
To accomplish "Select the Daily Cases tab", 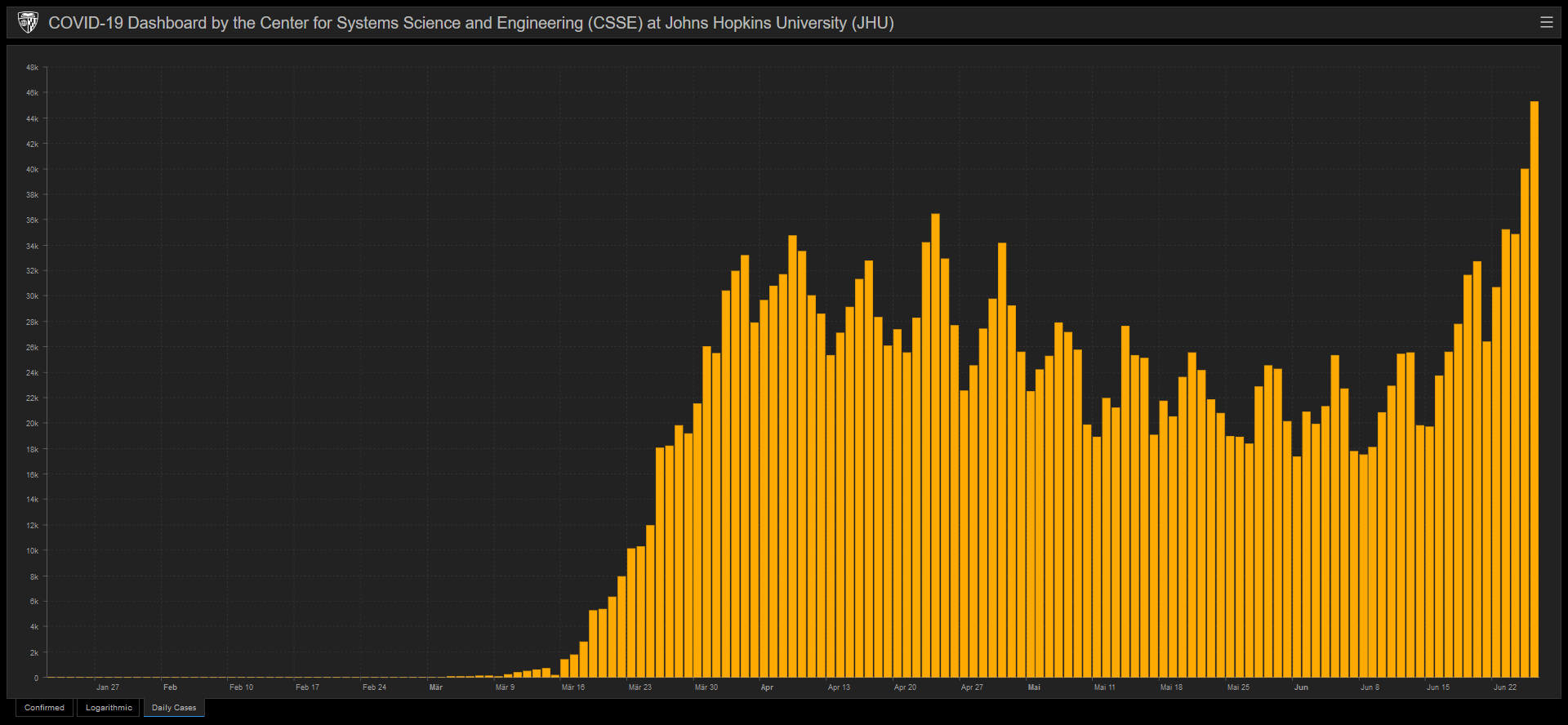I will click(174, 708).
